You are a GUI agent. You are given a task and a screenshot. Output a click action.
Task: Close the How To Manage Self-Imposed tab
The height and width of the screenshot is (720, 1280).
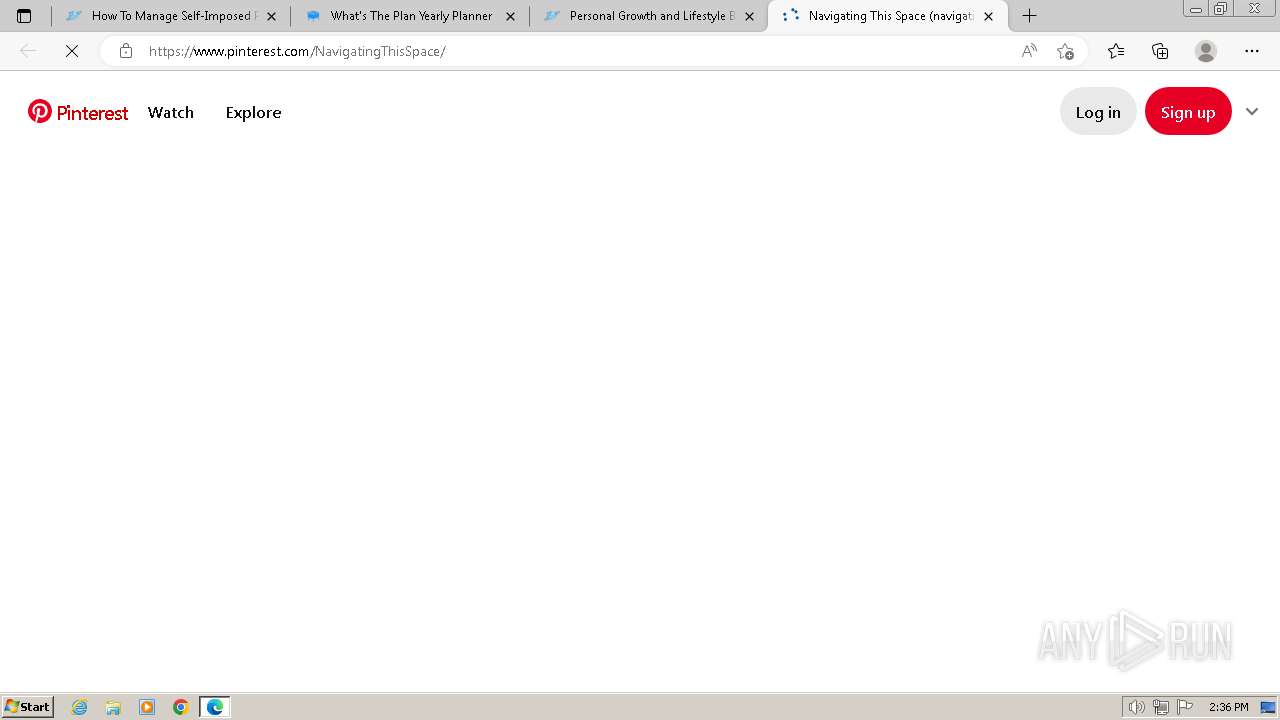coord(271,16)
